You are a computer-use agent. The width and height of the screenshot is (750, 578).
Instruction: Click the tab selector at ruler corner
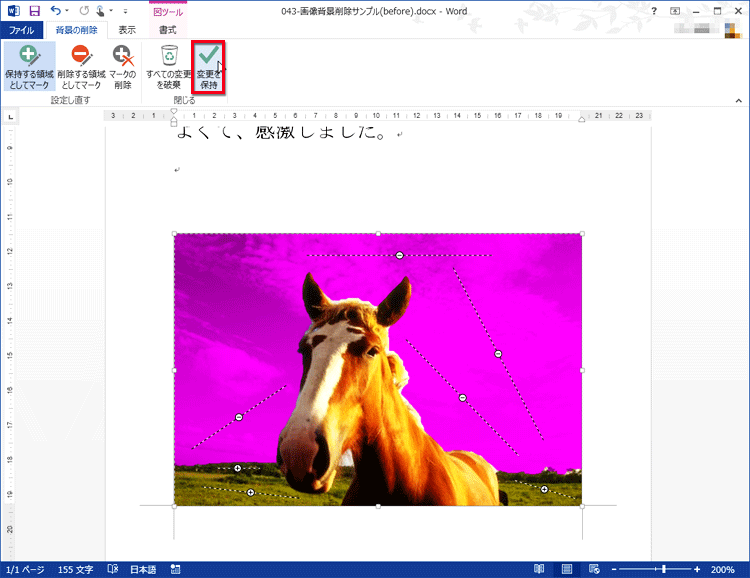[x=11, y=116]
